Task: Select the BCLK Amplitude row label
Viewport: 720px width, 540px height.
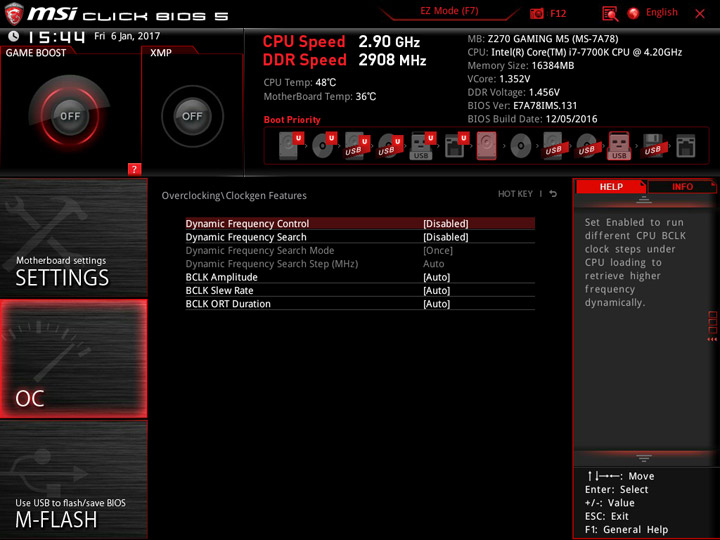Action: pyautogui.click(x=221, y=277)
